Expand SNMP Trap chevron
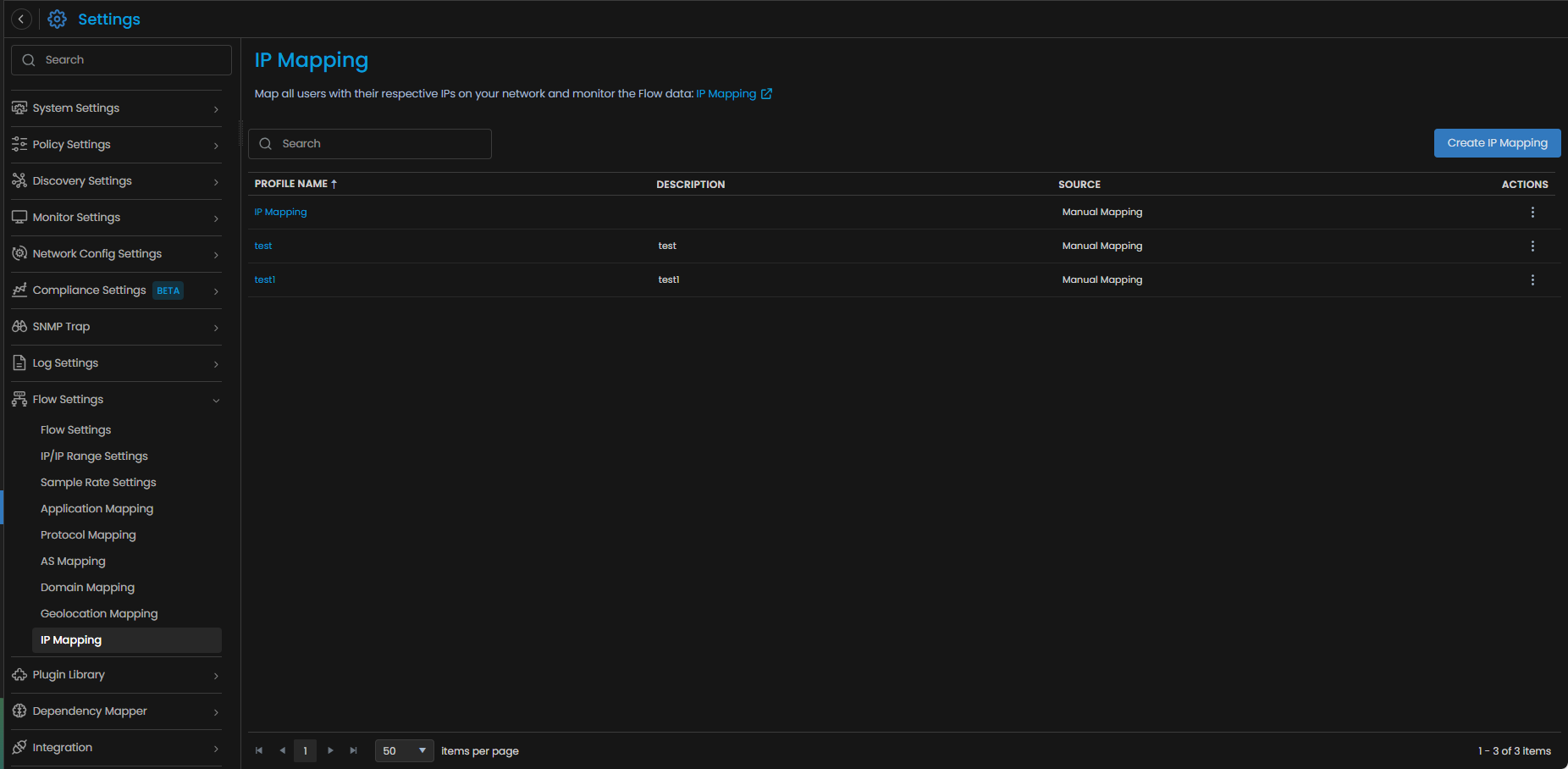Image resolution: width=1568 pixels, height=769 pixels. (x=216, y=328)
